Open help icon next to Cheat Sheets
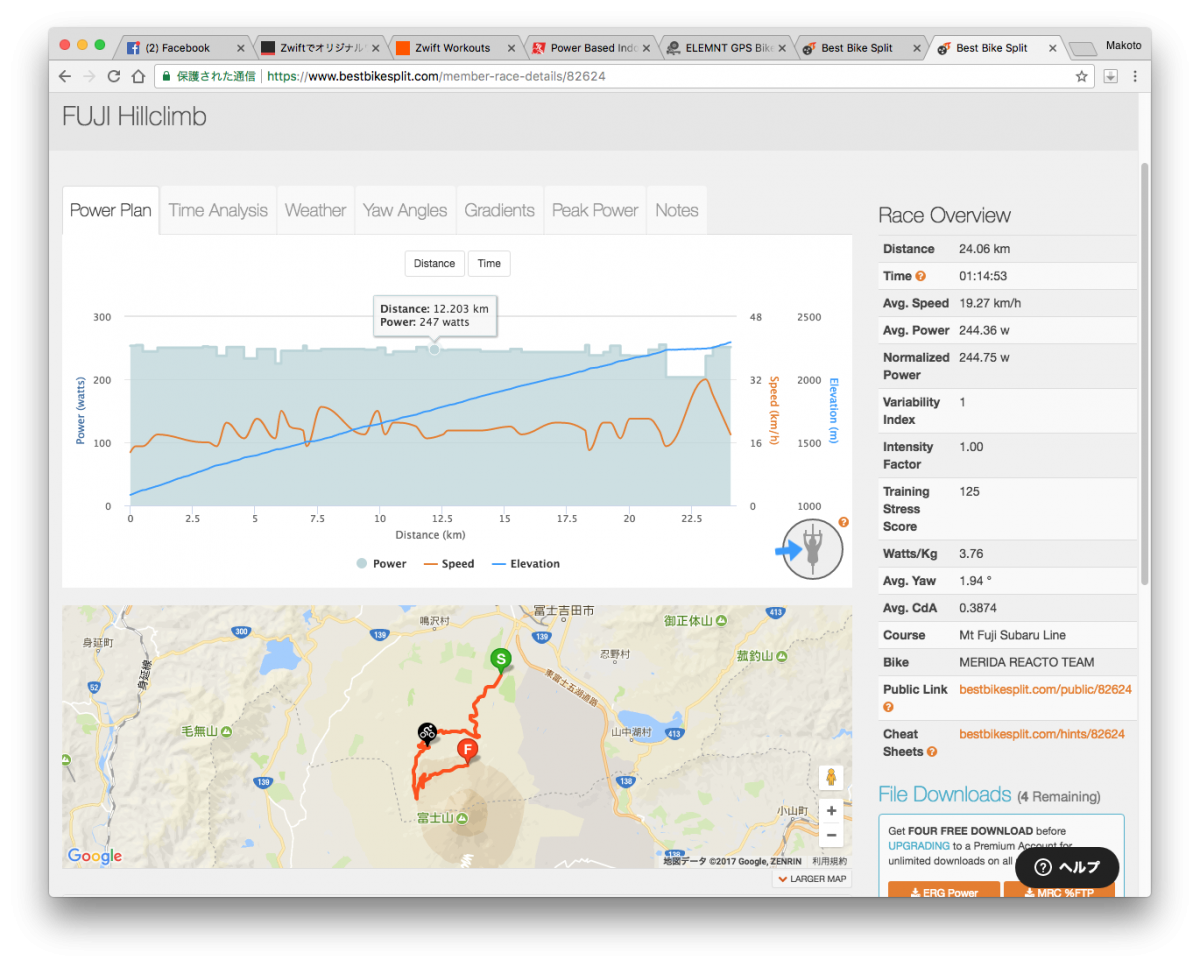Image resolution: width=1200 pixels, height=967 pixels. [932, 752]
